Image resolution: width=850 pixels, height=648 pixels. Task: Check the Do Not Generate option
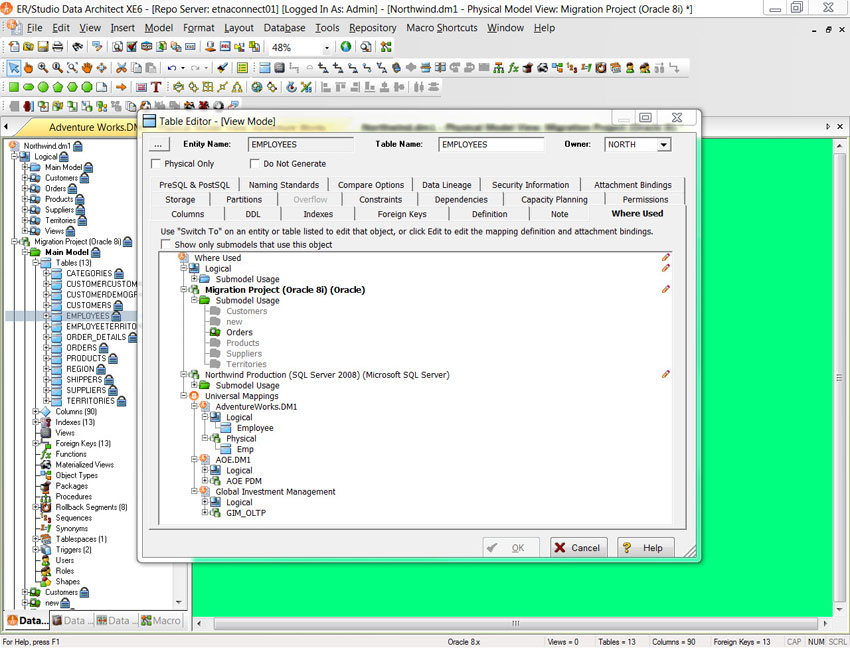coord(254,163)
